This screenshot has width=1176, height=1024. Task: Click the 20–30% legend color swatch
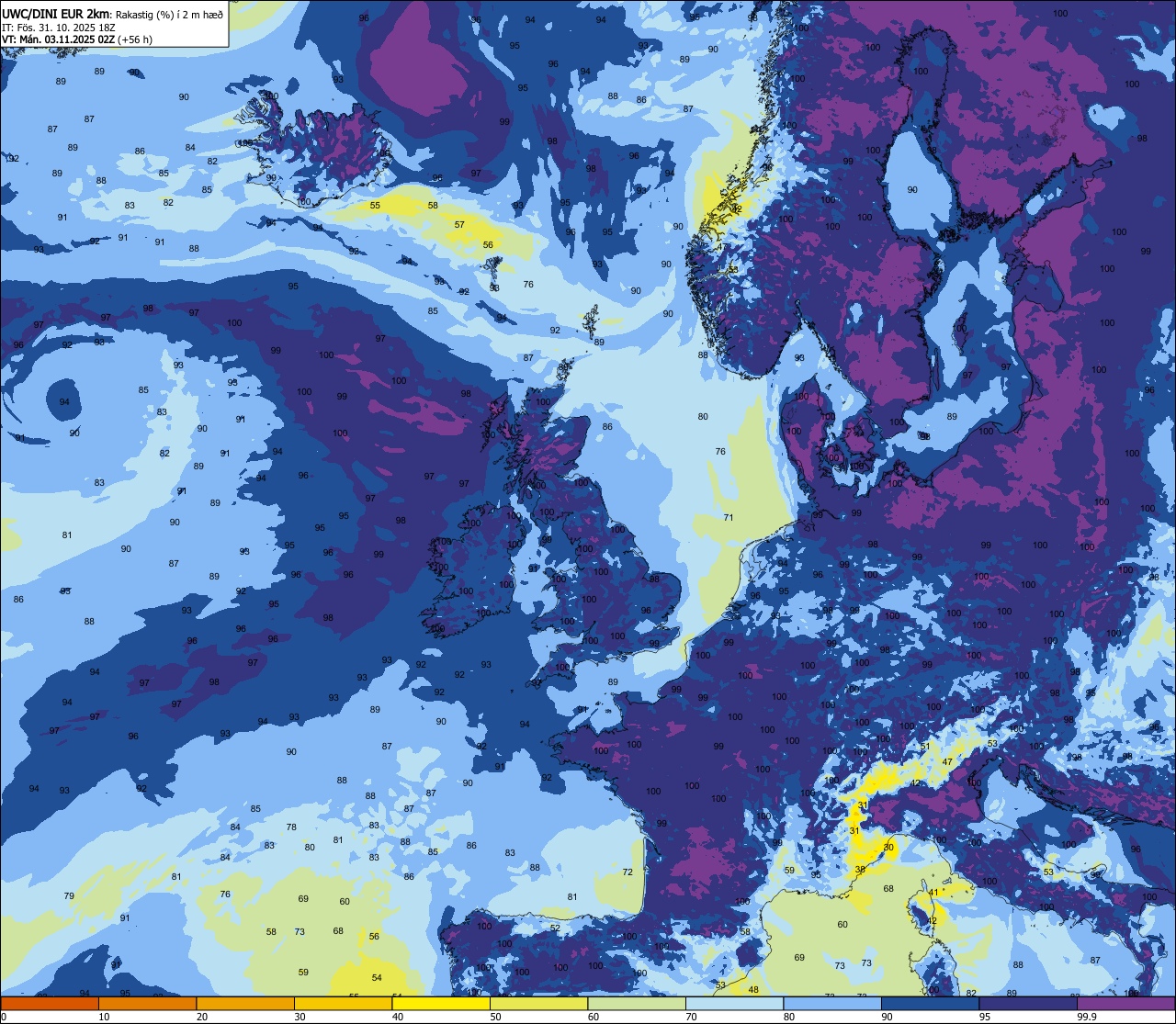coord(245,1003)
